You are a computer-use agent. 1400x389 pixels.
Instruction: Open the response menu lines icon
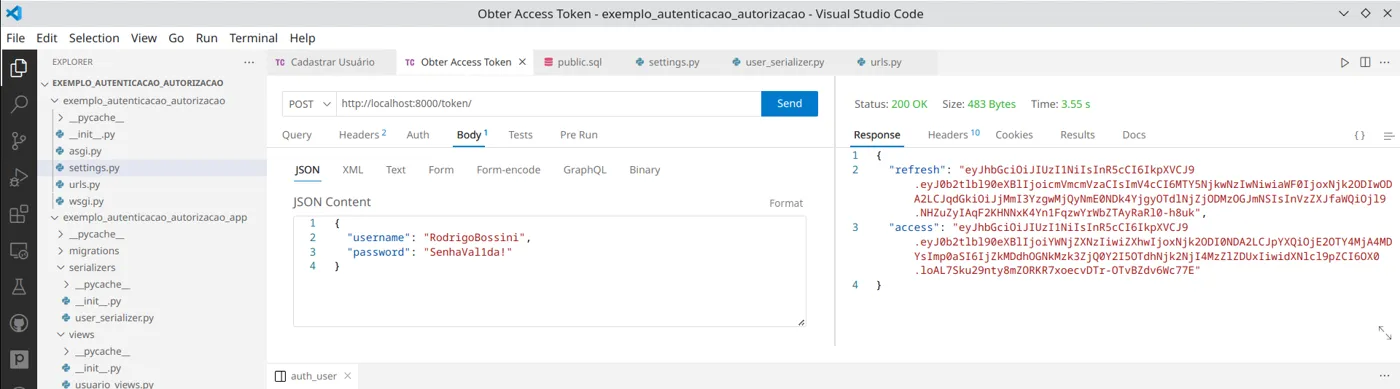coord(1388,135)
